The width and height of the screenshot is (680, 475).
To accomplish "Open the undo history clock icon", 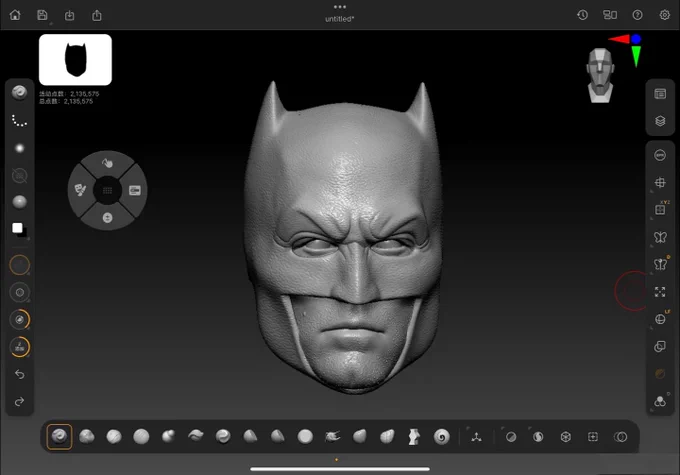I will [x=582, y=15].
